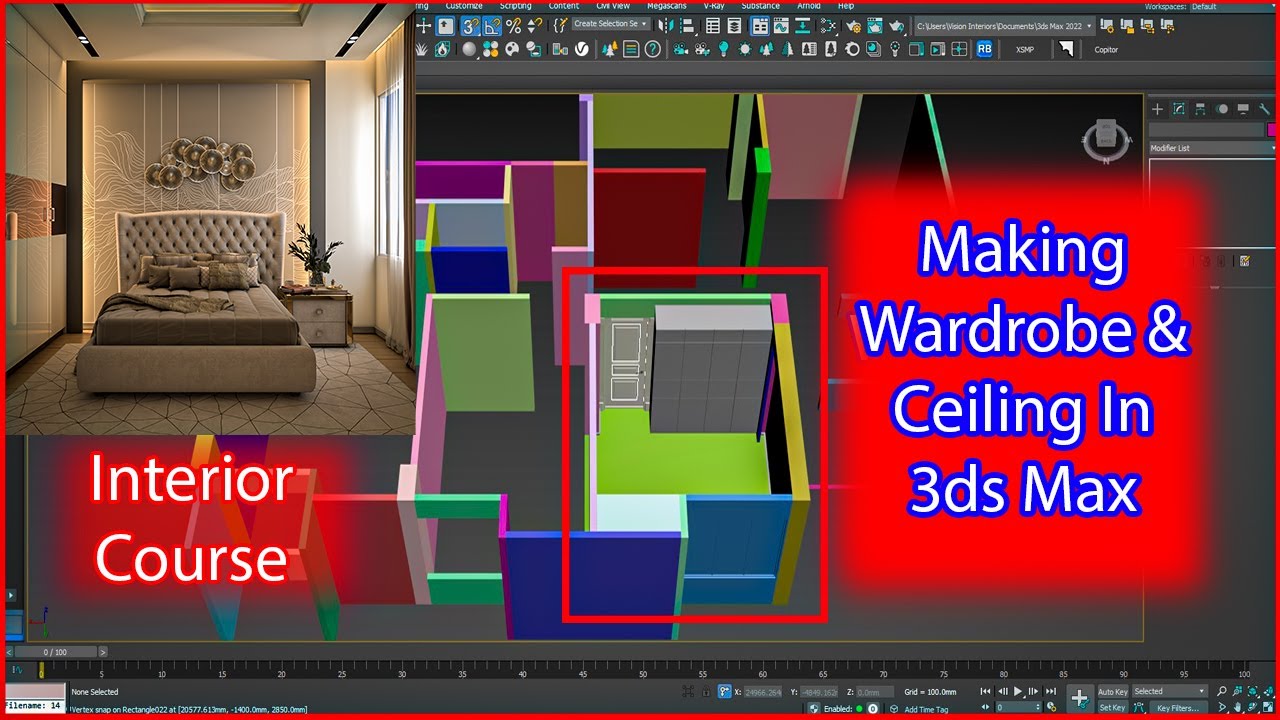Toggle the selection lock padlock icon

(x=708, y=691)
